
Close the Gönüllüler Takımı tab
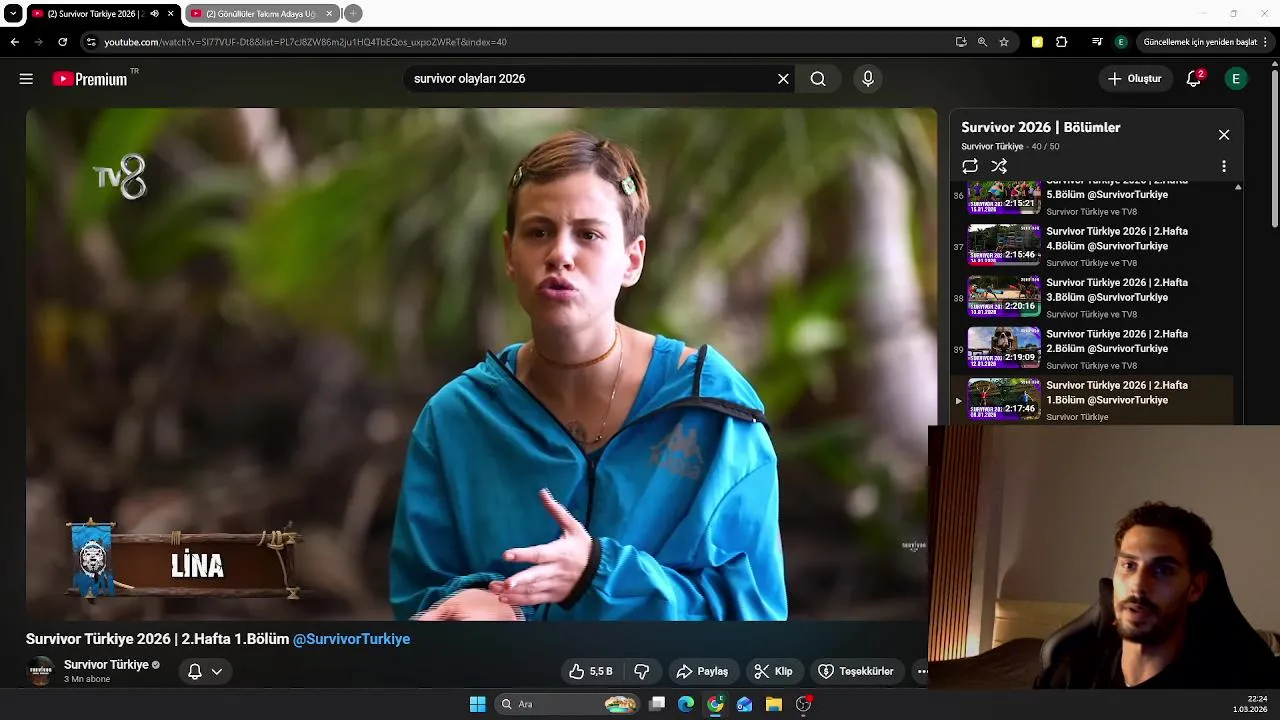pos(329,14)
